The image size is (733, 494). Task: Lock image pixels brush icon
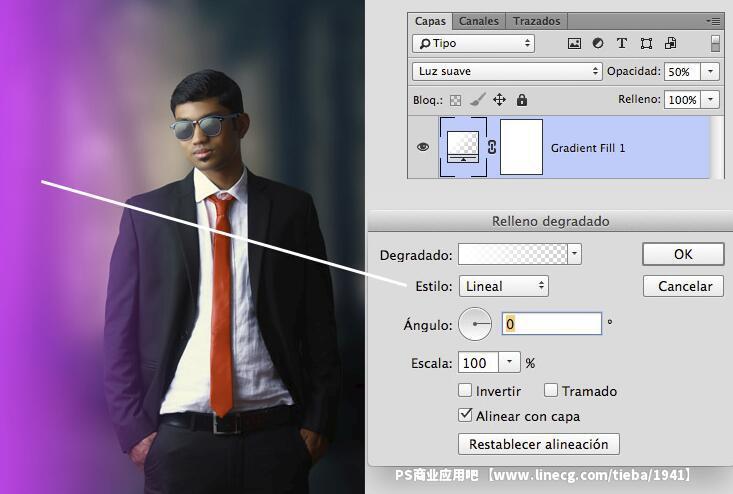coord(477,99)
